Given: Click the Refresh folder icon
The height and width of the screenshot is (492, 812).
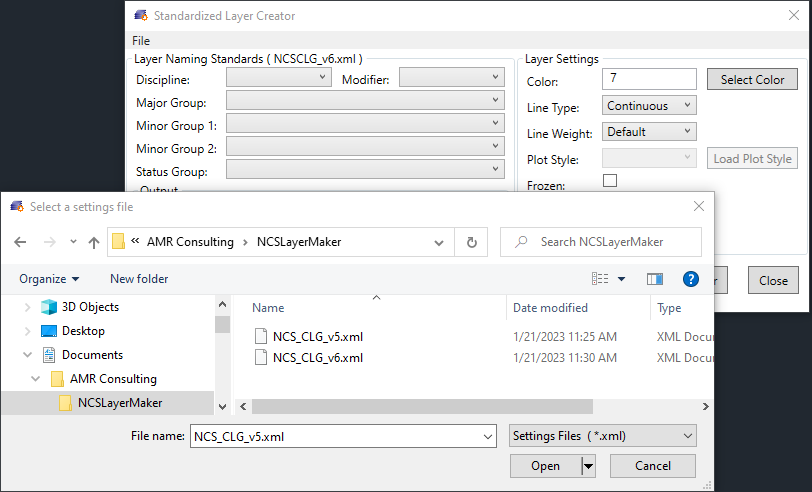Looking at the screenshot, I should point(471,242).
